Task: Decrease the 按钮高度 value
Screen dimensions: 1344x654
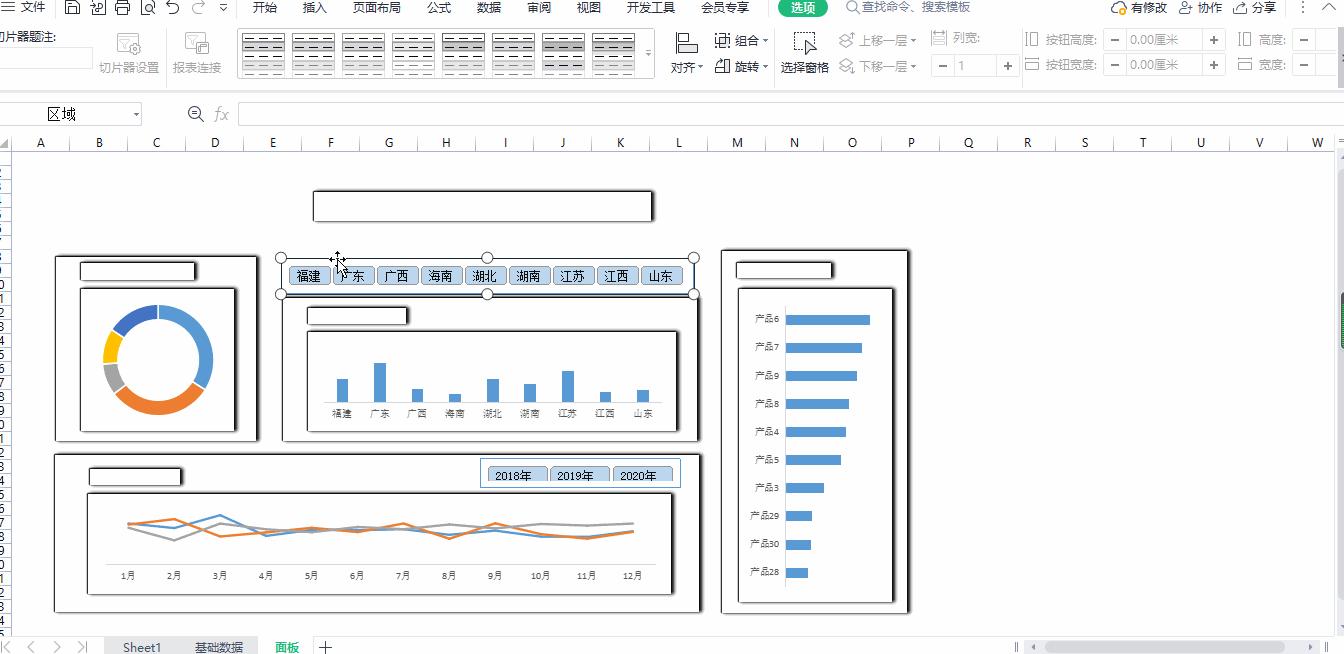Action: point(1115,41)
